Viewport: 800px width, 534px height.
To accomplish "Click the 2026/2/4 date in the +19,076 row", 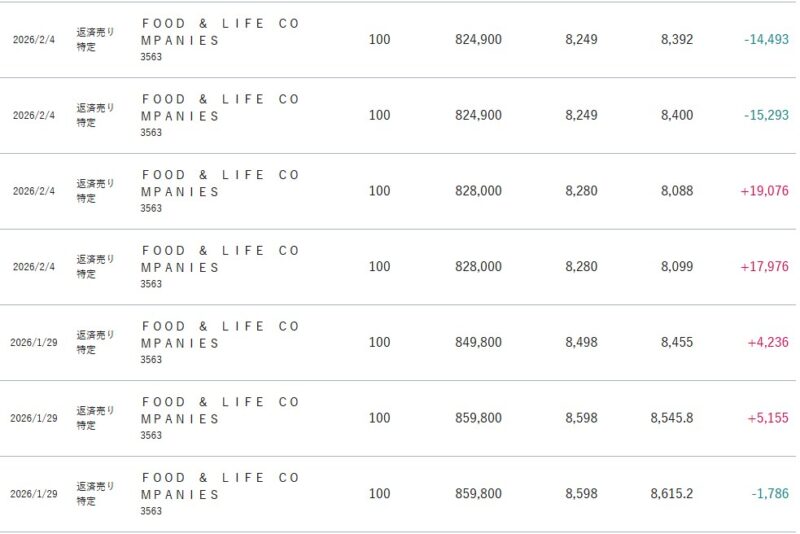I will click(34, 191).
